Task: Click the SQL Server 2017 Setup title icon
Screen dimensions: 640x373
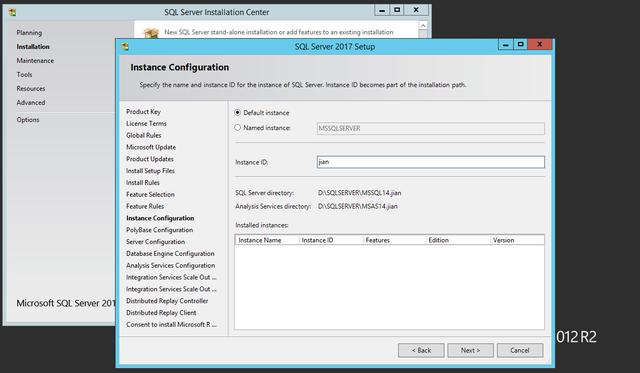Action: coord(125,47)
